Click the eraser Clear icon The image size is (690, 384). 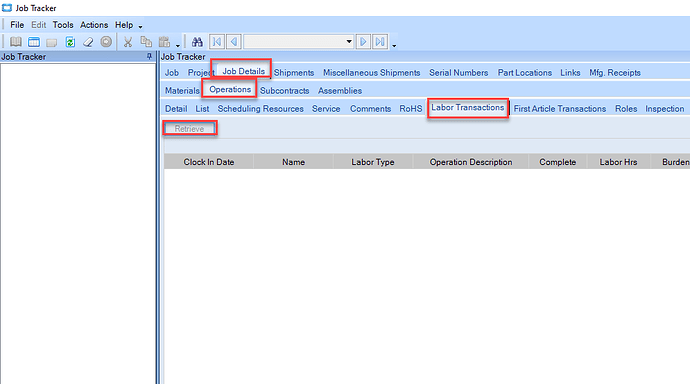pos(88,42)
